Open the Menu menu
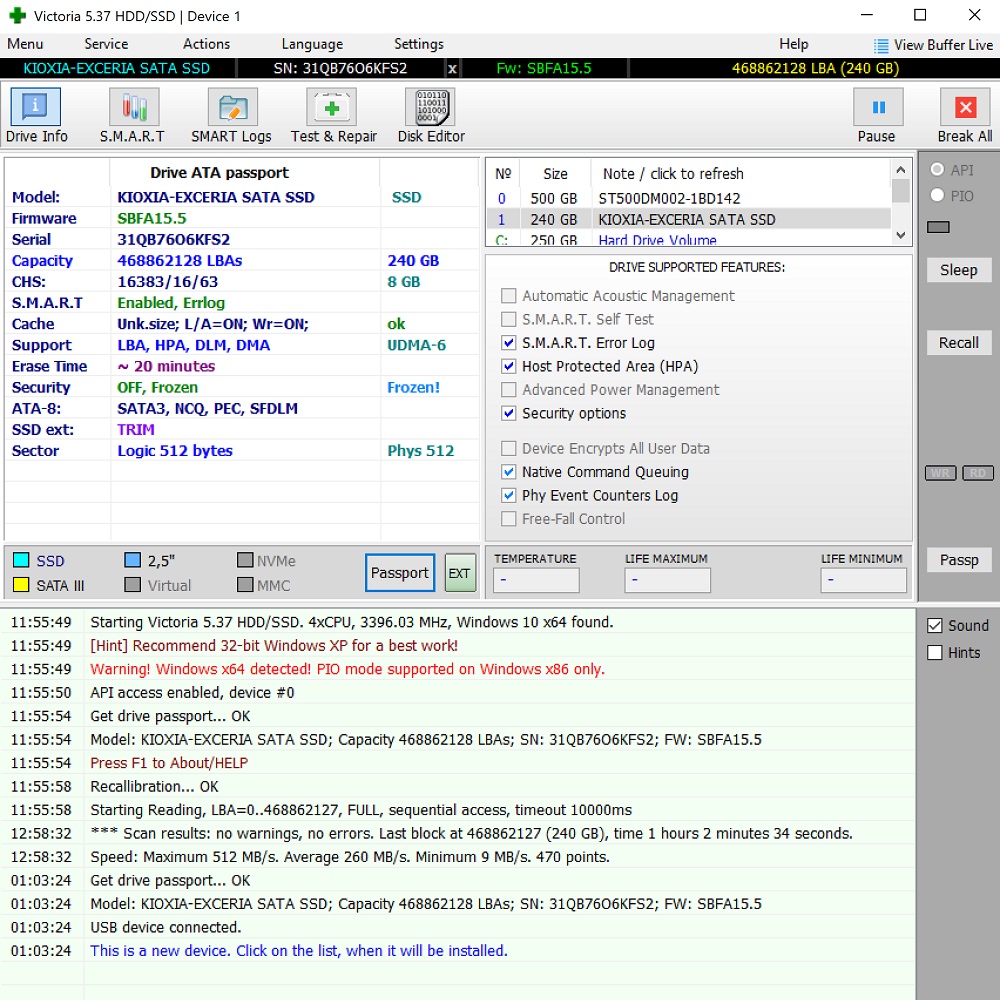 tap(26, 44)
